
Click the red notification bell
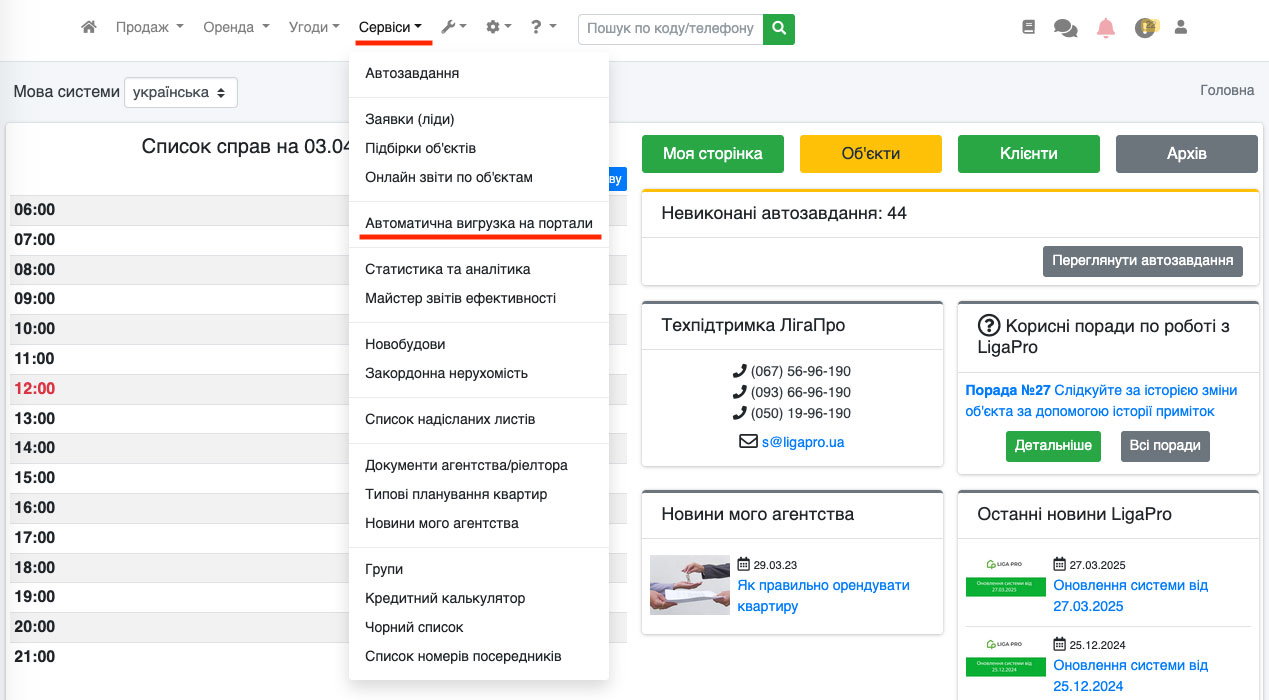click(x=1105, y=28)
